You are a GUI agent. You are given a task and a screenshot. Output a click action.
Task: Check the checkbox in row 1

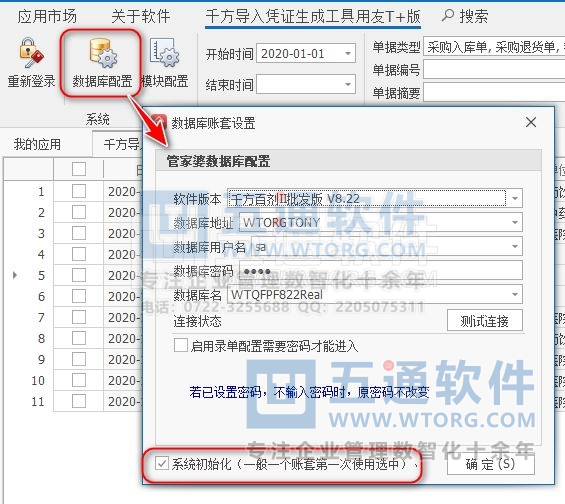(79, 191)
